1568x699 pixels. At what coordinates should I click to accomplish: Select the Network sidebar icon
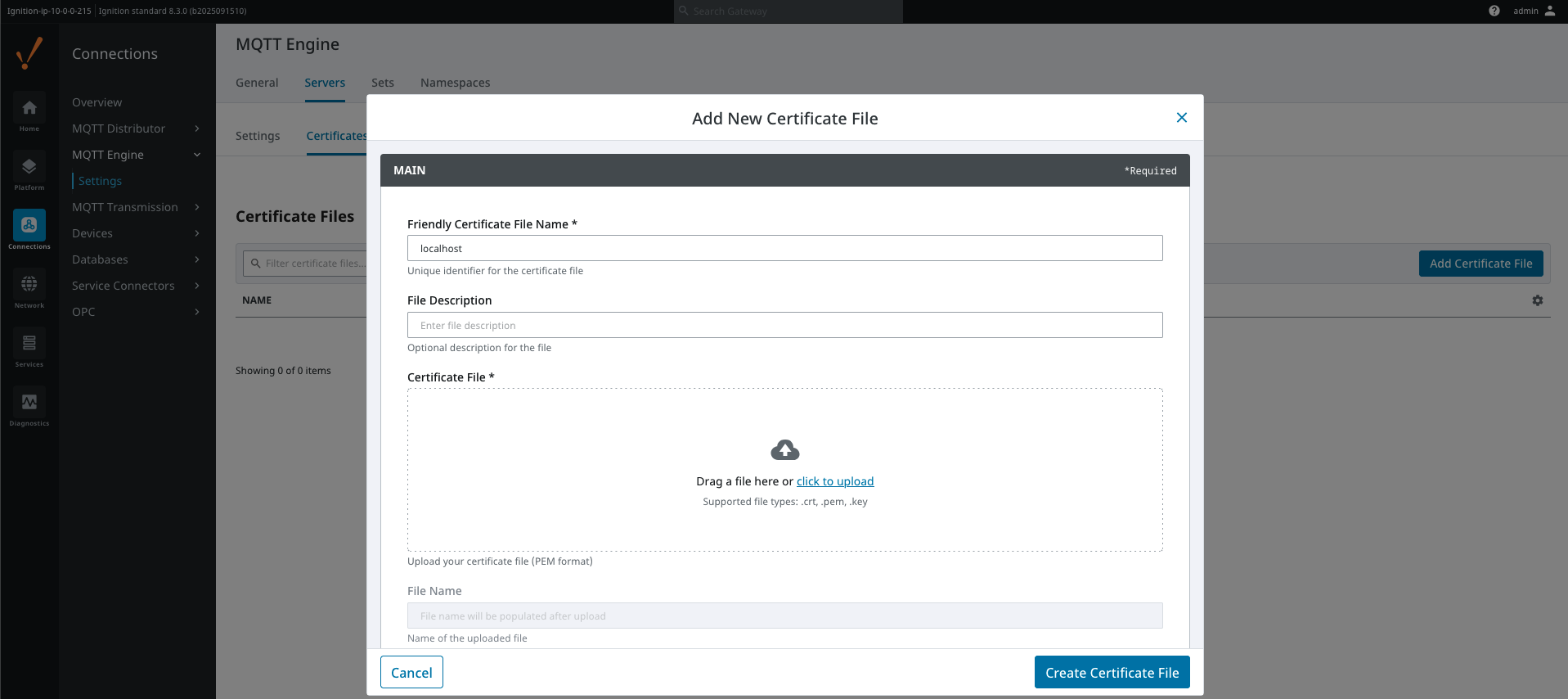(29, 285)
